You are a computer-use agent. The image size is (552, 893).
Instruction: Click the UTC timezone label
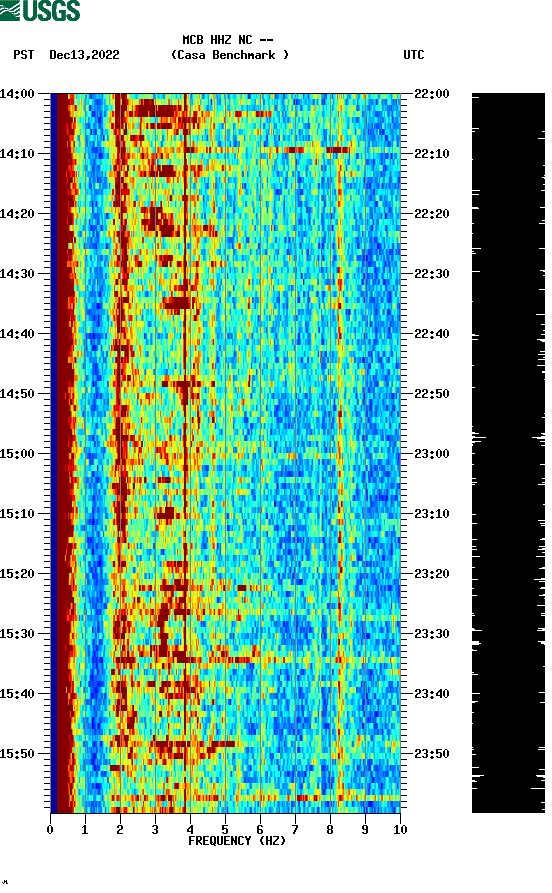pyautogui.click(x=414, y=55)
